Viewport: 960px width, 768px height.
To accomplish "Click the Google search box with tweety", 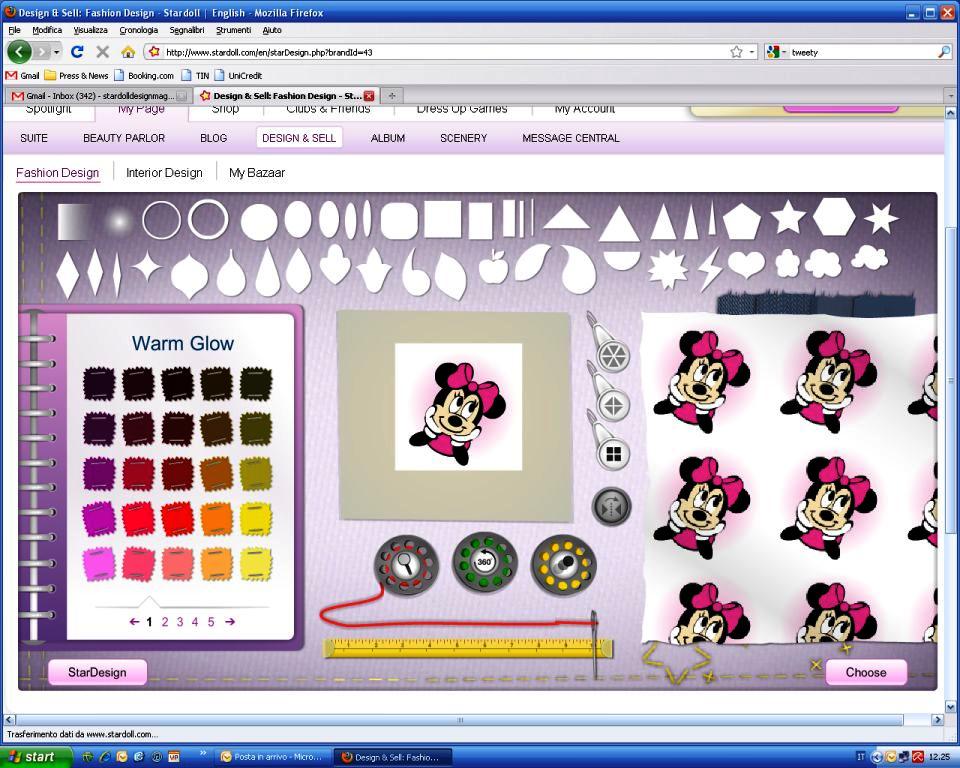I will pos(862,52).
